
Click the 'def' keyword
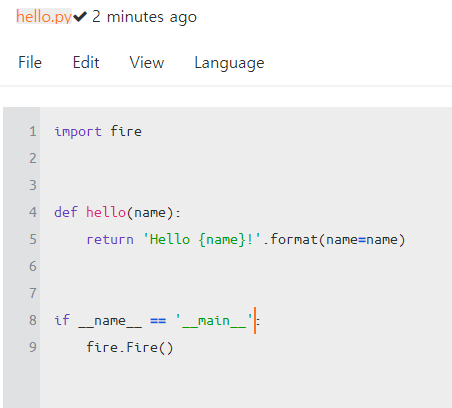click(x=66, y=212)
